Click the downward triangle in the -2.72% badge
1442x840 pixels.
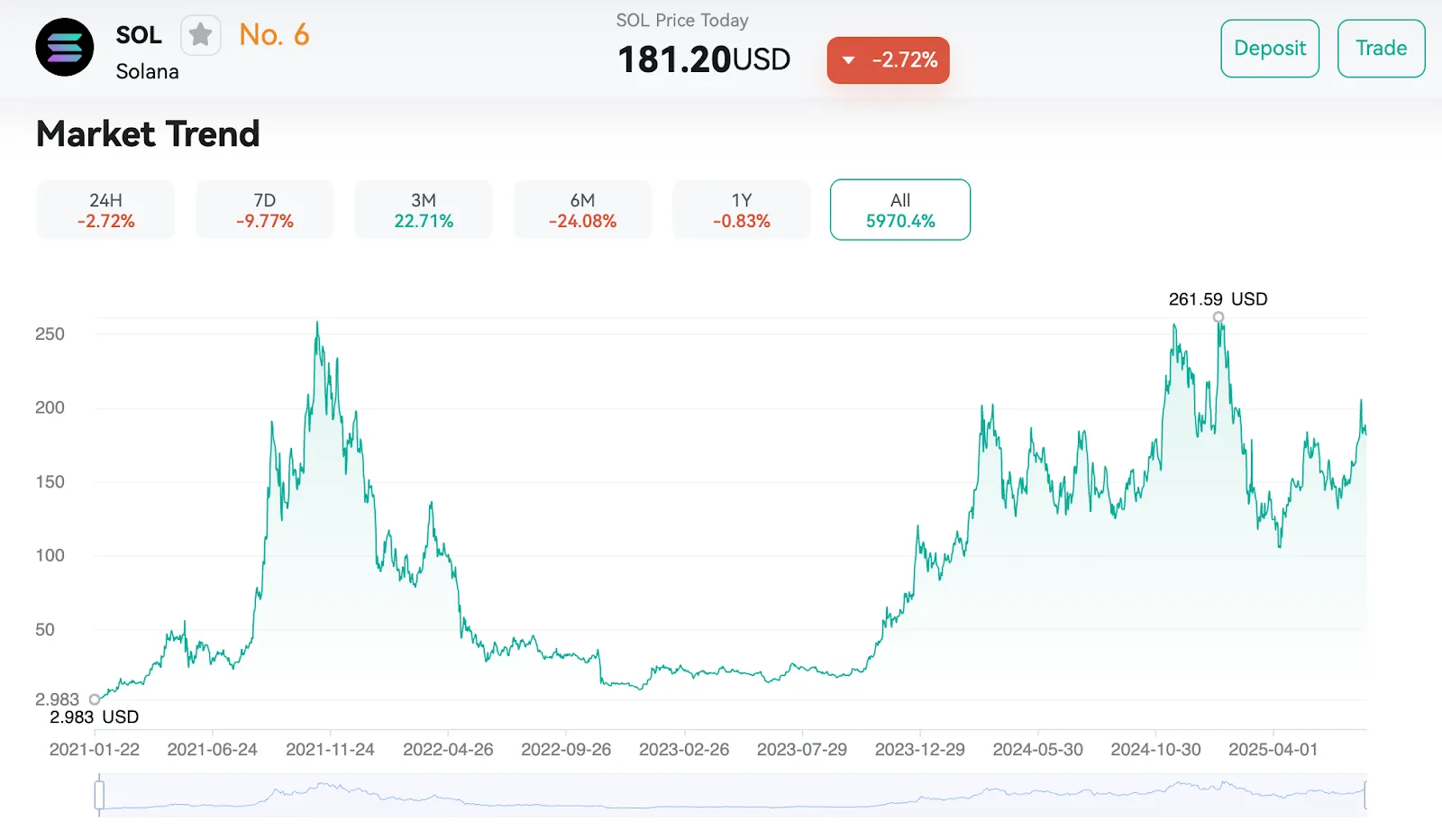pyautogui.click(x=848, y=60)
